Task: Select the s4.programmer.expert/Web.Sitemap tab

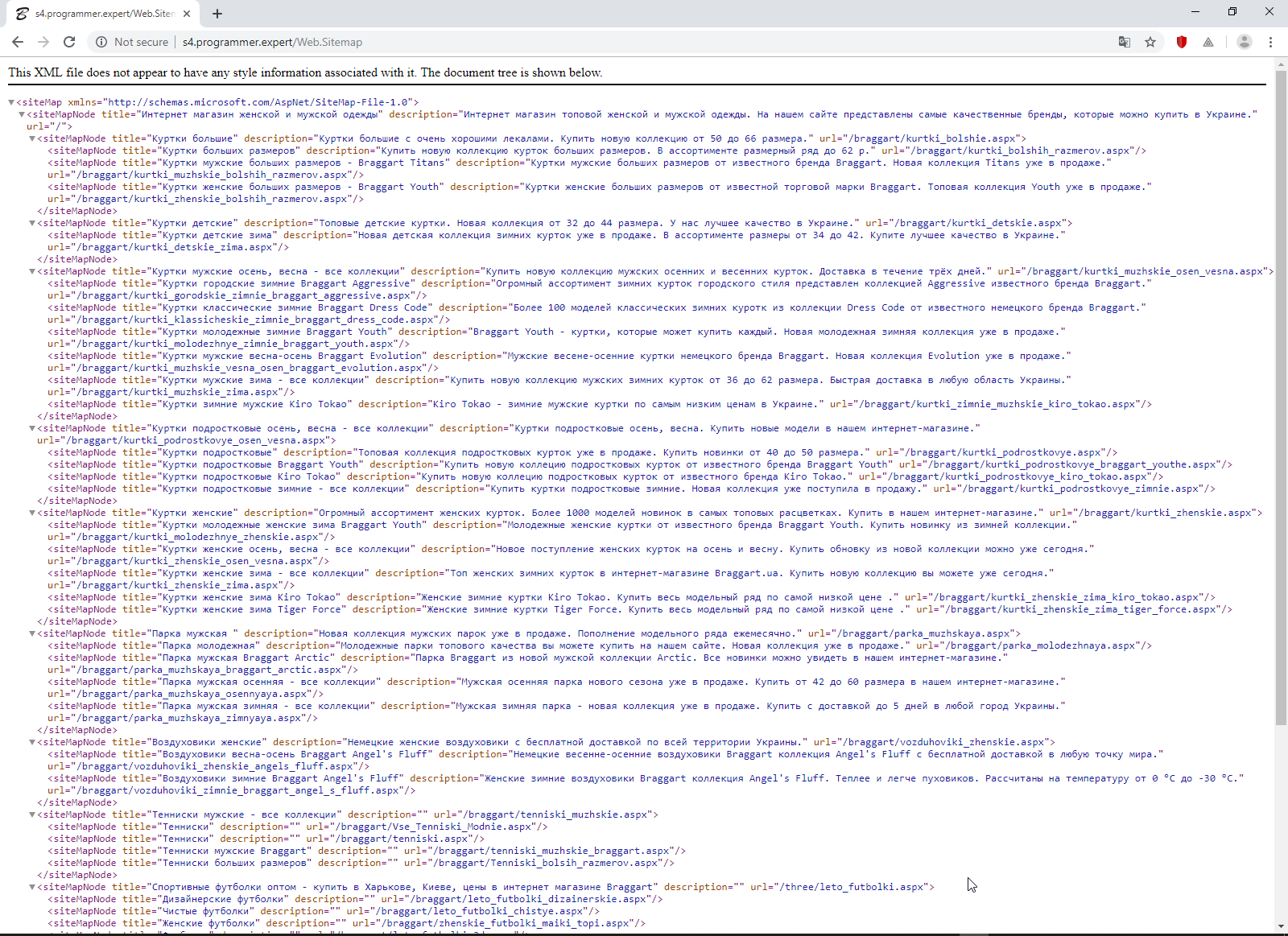Action: [104, 14]
